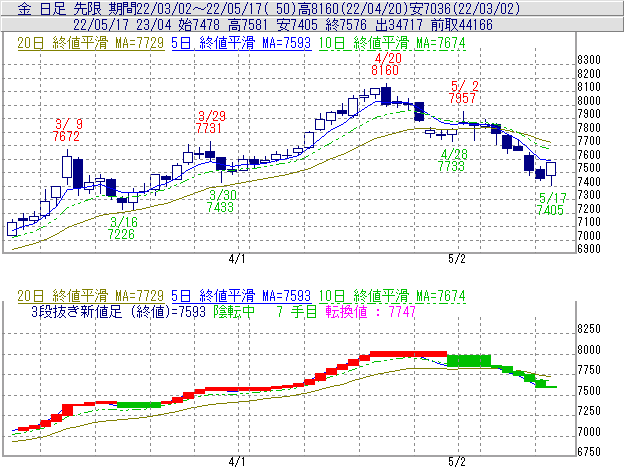Click the 6750 axis label on lower chart

coord(589,452)
